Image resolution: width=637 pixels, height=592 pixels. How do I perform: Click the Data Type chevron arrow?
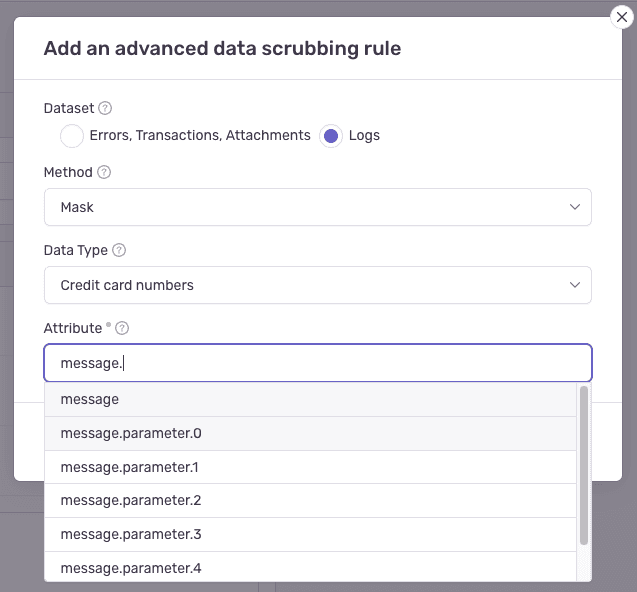(x=575, y=285)
